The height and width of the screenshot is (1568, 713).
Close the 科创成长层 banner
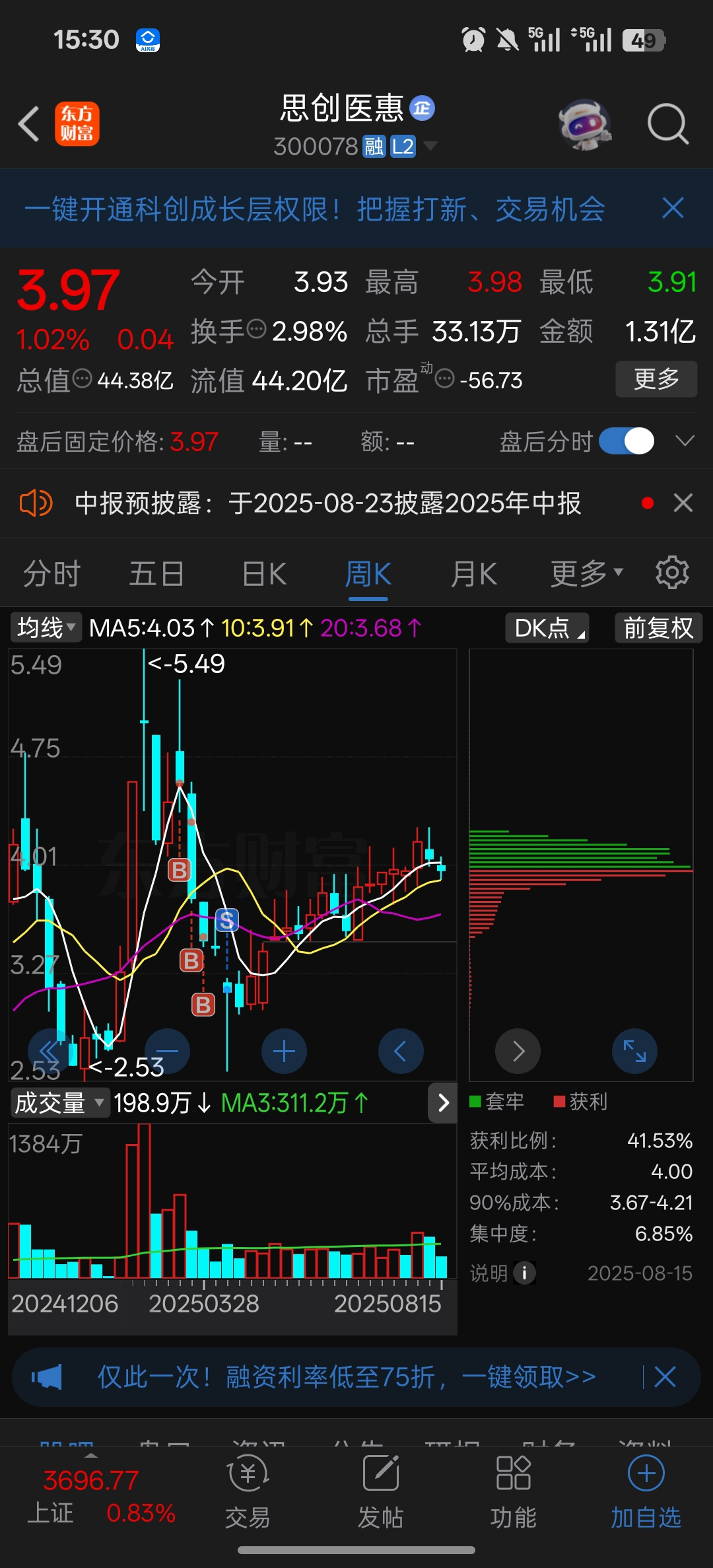(x=673, y=208)
